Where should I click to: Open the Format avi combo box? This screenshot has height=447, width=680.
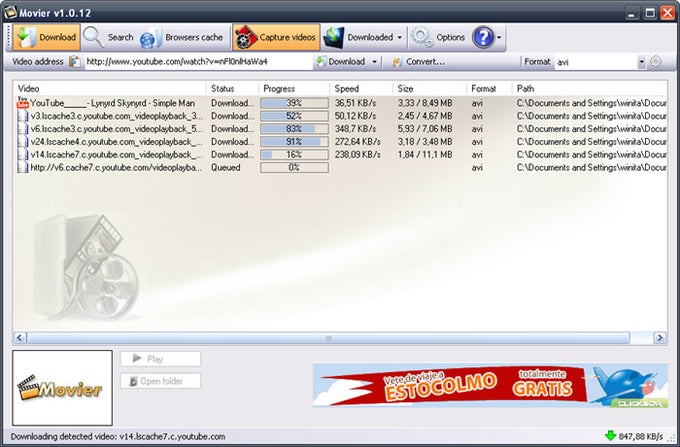click(x=600, y=62)
